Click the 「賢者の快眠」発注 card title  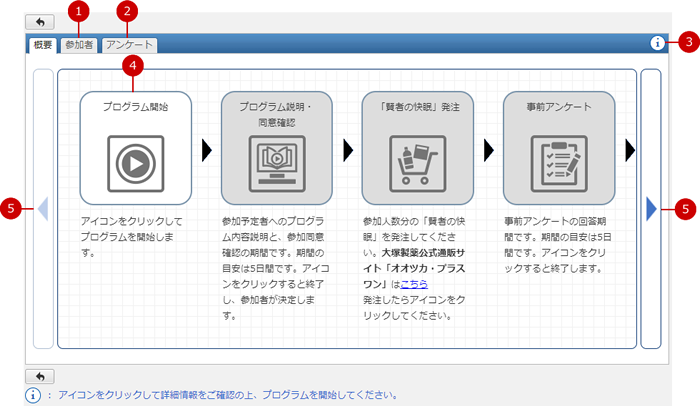(418, 105)
